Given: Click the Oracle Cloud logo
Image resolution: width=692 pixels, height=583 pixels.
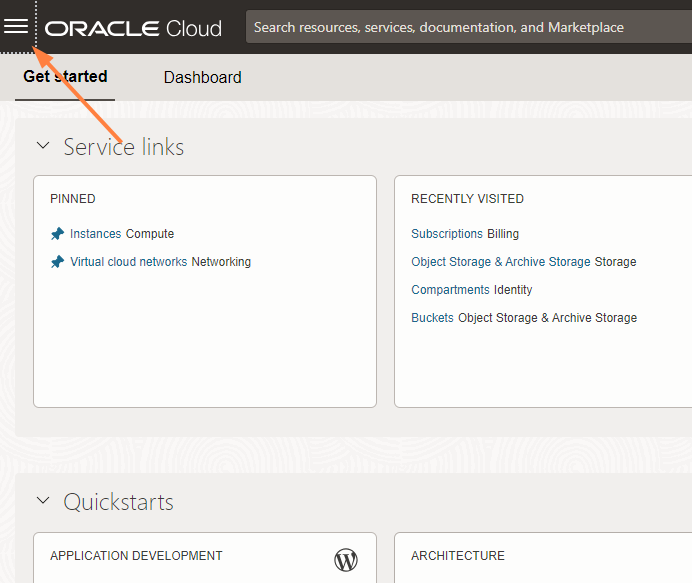Looking at the screenshot, I should [x=133, y=28].
